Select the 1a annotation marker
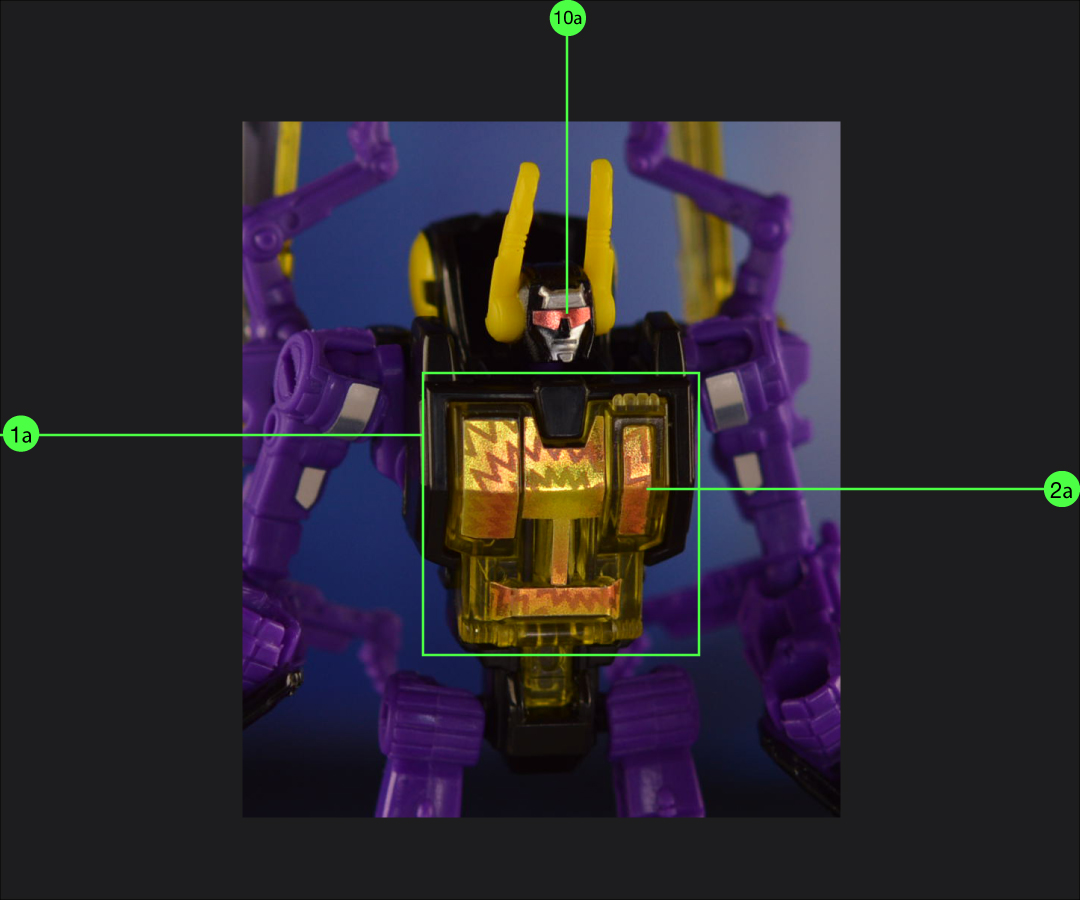The image size is (1080, 900). point(21,435)
